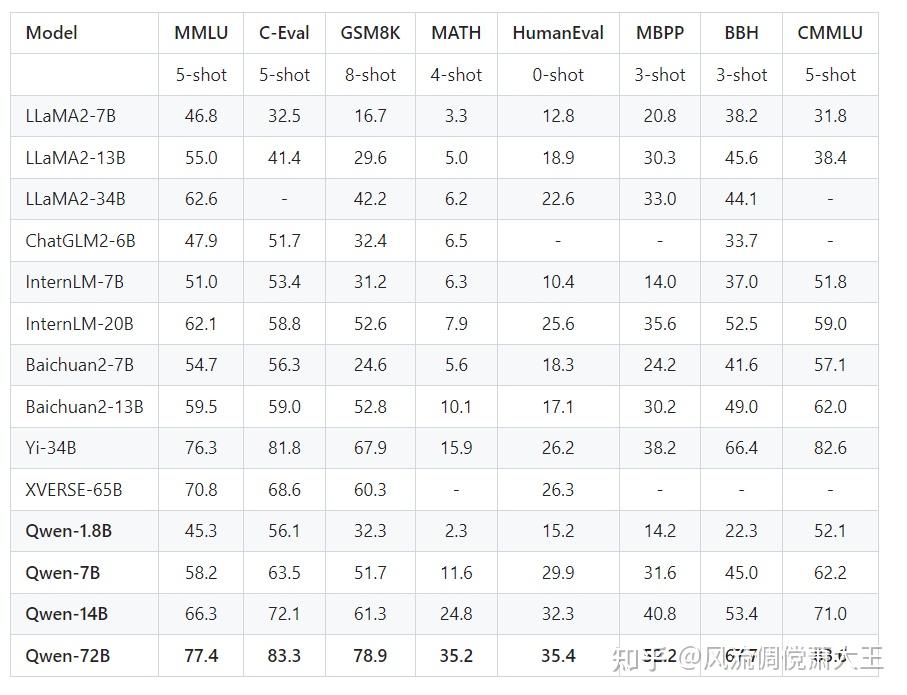
Task: Select the C-Eval column header
Action: [x=284, y=33]
